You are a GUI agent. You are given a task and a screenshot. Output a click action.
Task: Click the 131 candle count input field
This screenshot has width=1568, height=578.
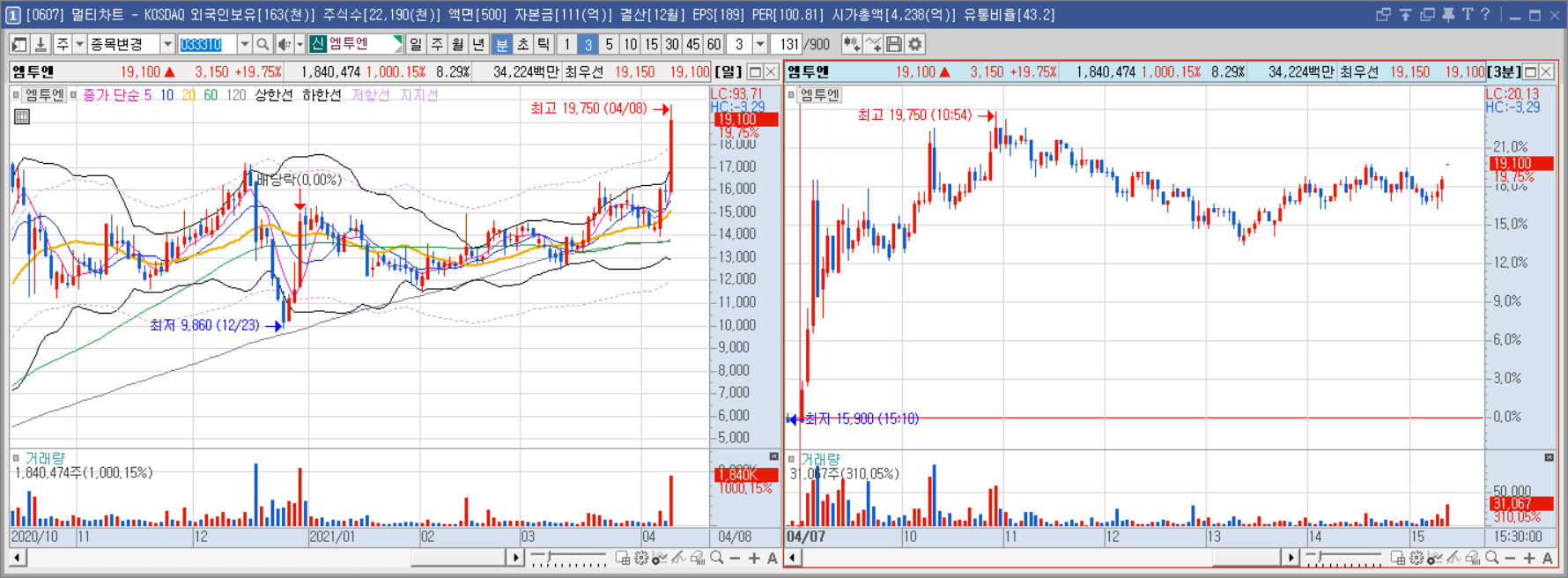(x=786, y=44)
